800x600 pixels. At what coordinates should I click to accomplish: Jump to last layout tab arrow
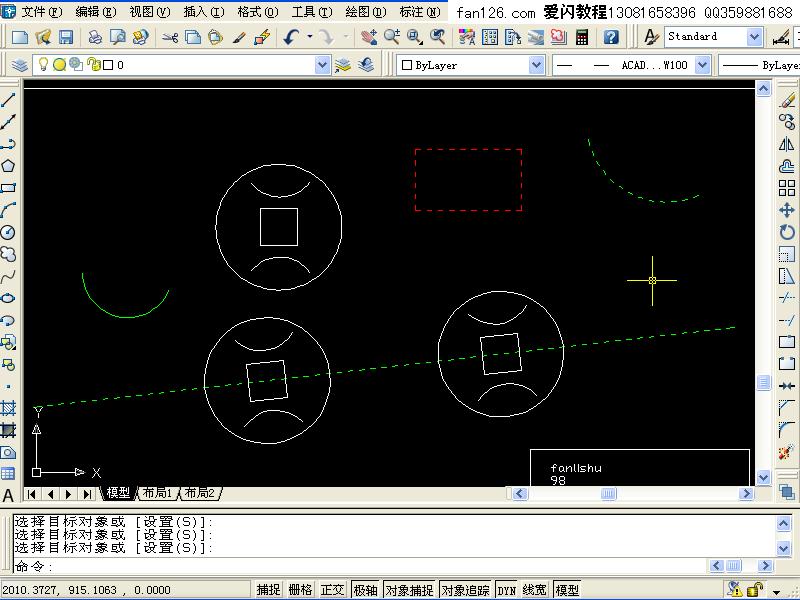tap(87, 494)
